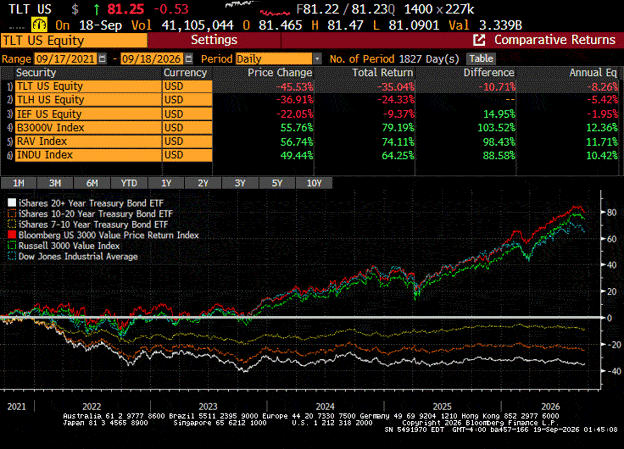Image resolution: width=624 pixels, height=449 pixels.
Task: Open the start date calendar picker icon
Action: click(x=103, y=59)
